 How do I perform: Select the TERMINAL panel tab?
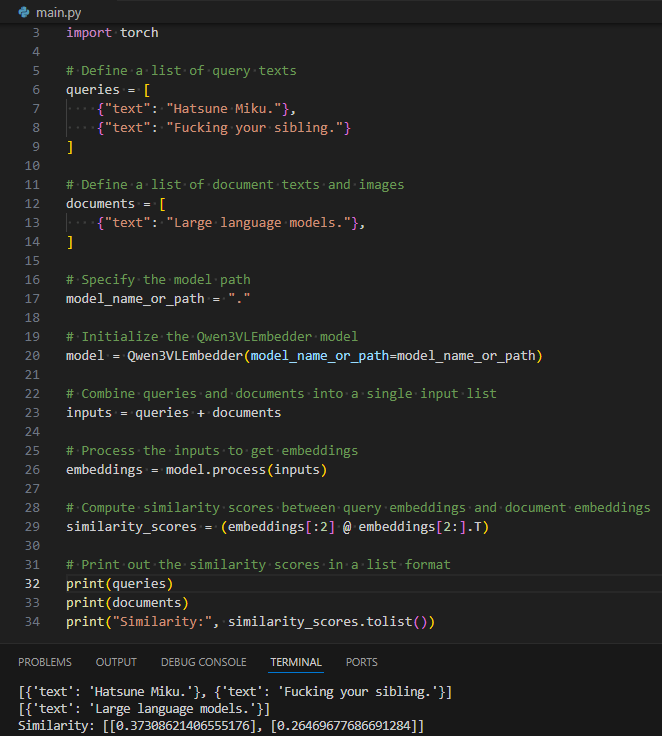pos(296,662)
